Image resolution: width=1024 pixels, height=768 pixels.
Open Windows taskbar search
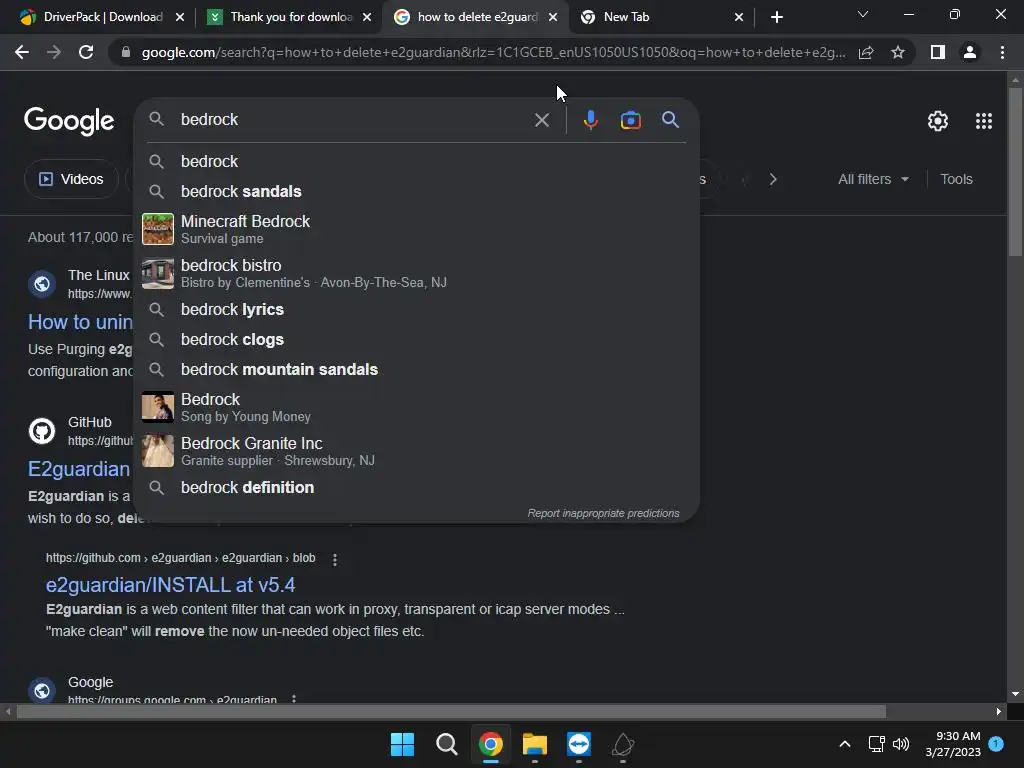(x=447, y=744)
